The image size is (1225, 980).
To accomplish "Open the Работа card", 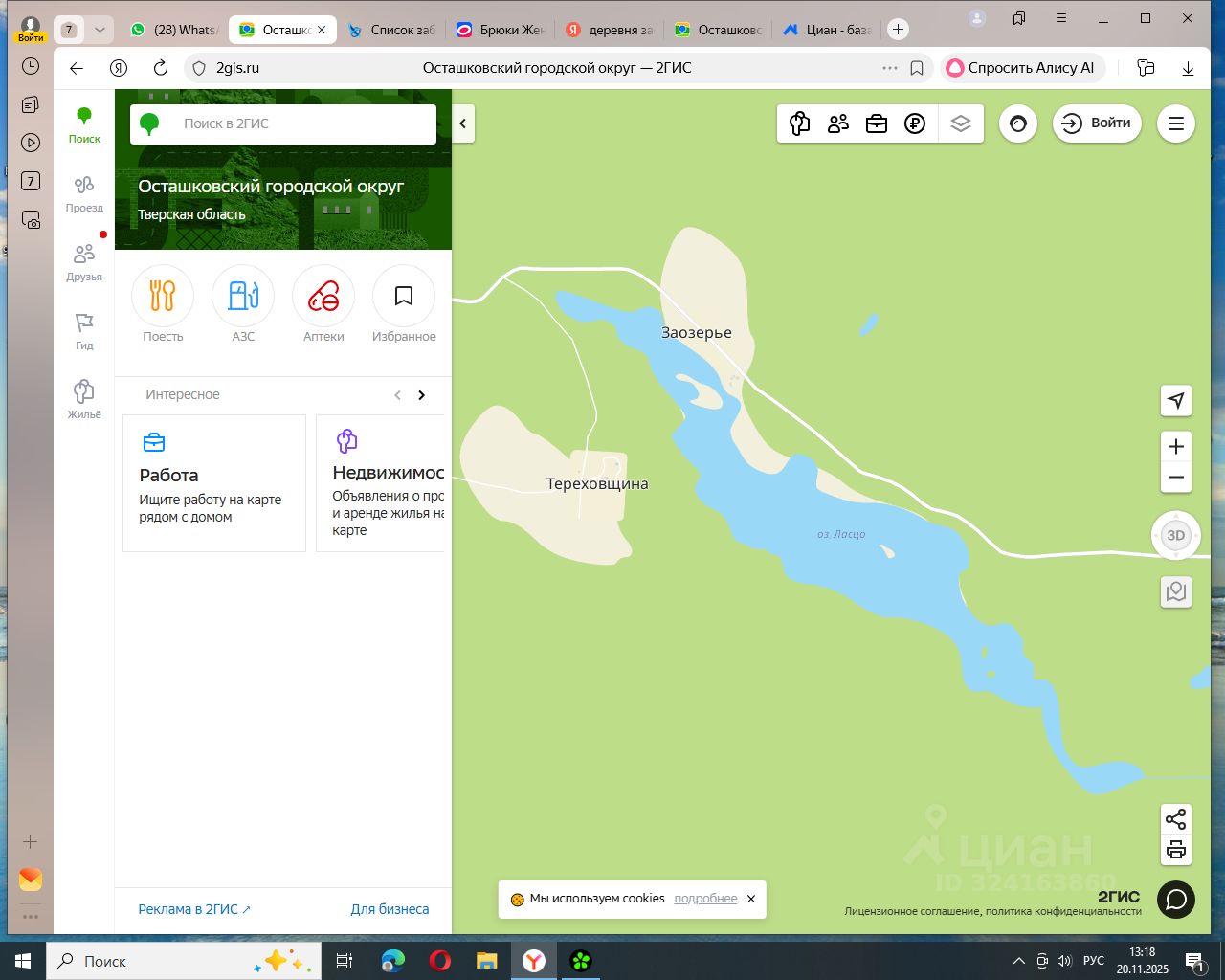I will coord(214,483).
